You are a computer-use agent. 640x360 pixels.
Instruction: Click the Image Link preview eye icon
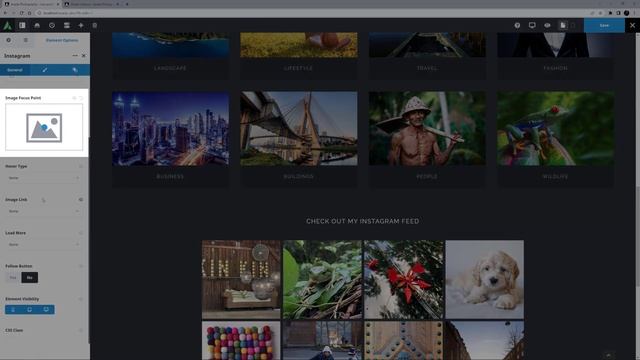pos(81,200)
